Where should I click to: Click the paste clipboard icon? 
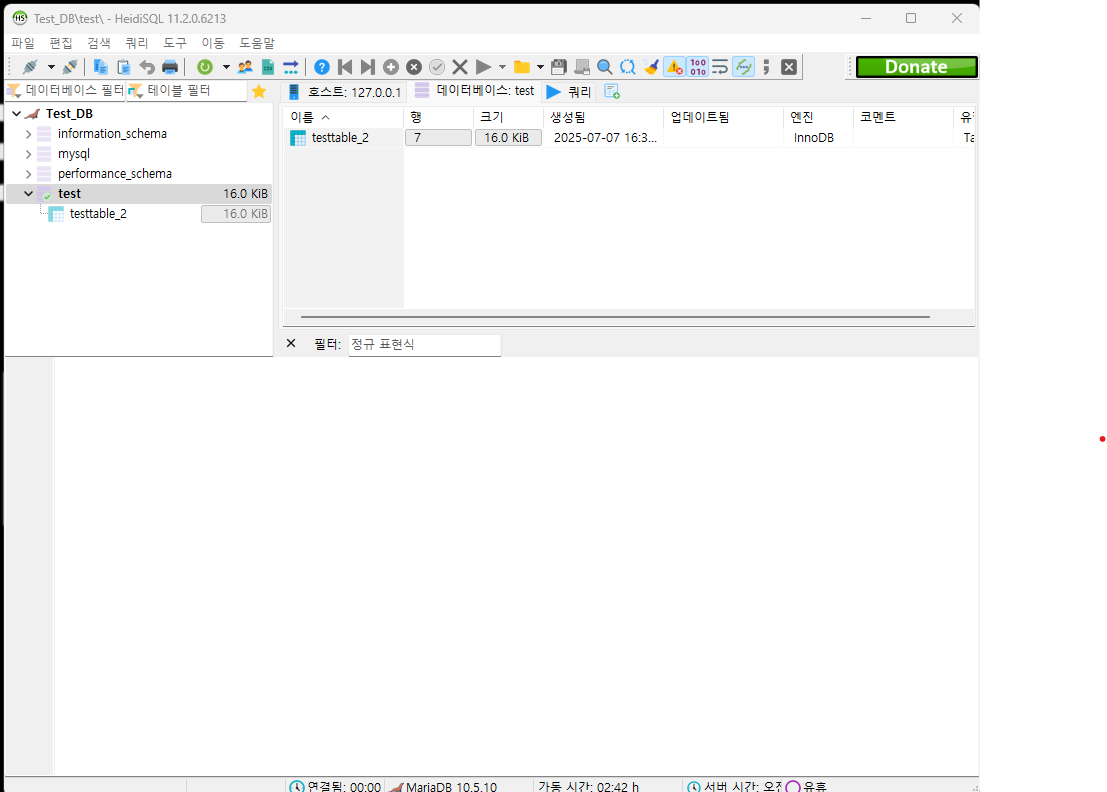124,67
